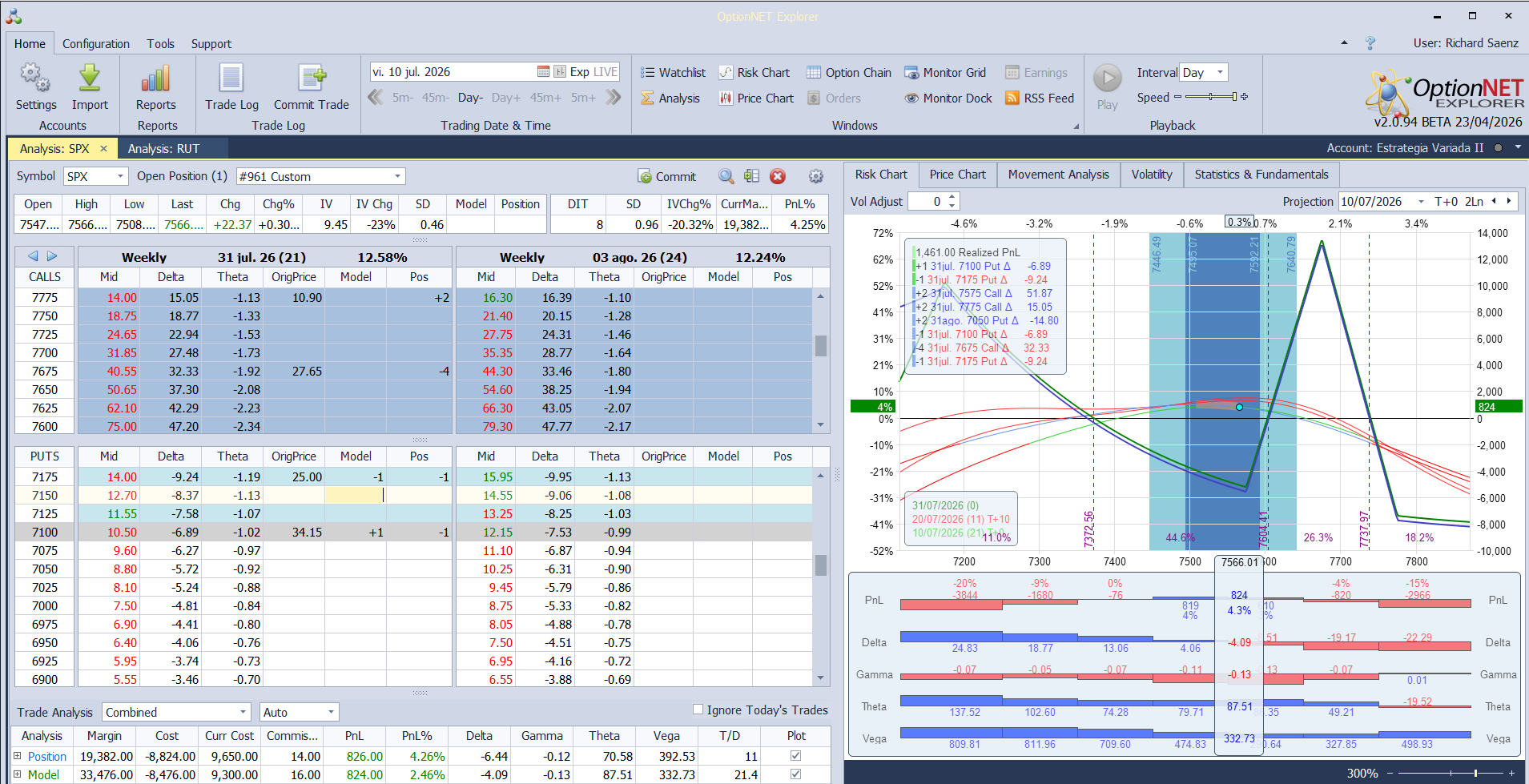
Task: Open the Tools ribbon tab
Action: pyautogui.click(x=160, y=44)
